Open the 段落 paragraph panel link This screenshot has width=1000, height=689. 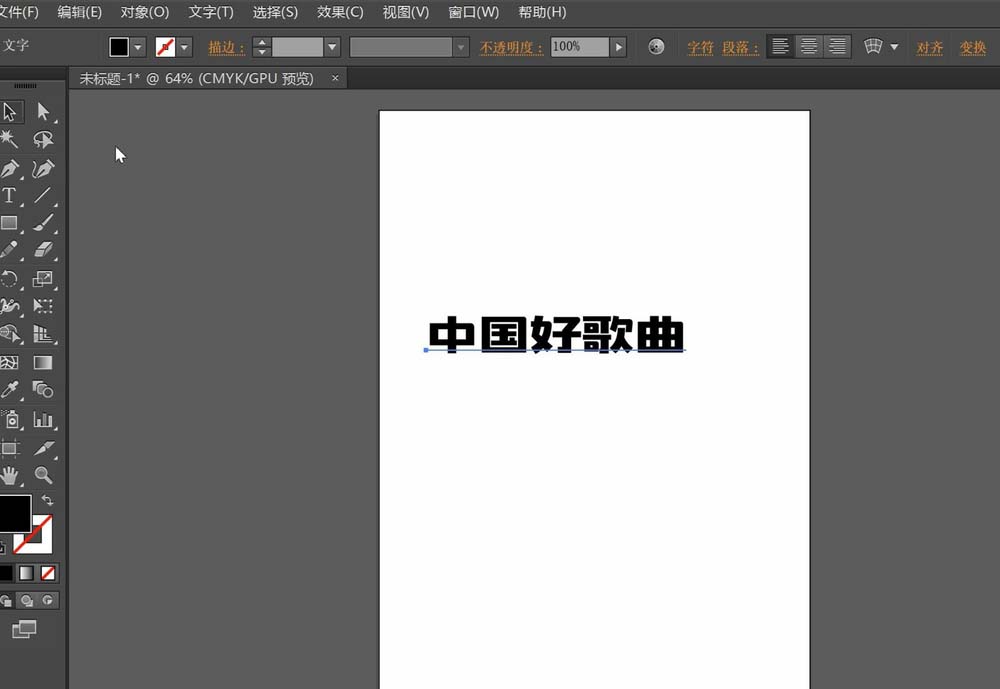[740, 48]
